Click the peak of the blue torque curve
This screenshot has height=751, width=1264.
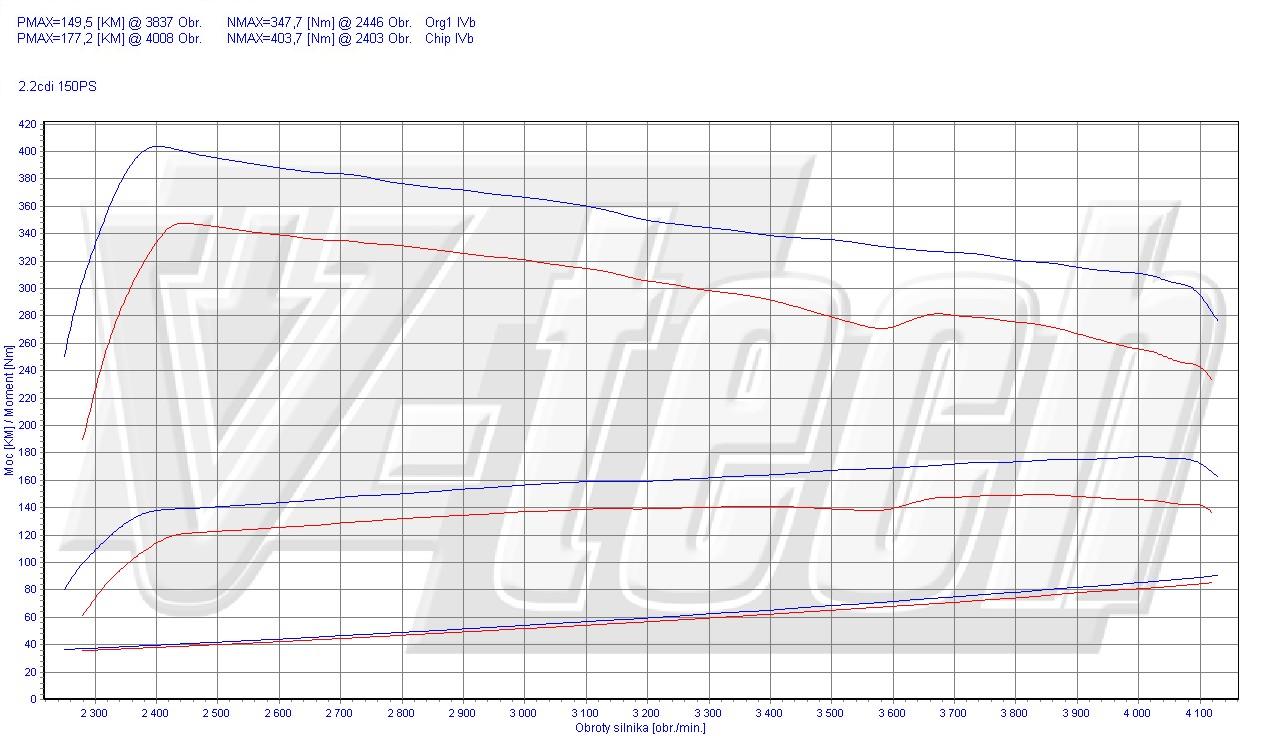pos(157,146)
